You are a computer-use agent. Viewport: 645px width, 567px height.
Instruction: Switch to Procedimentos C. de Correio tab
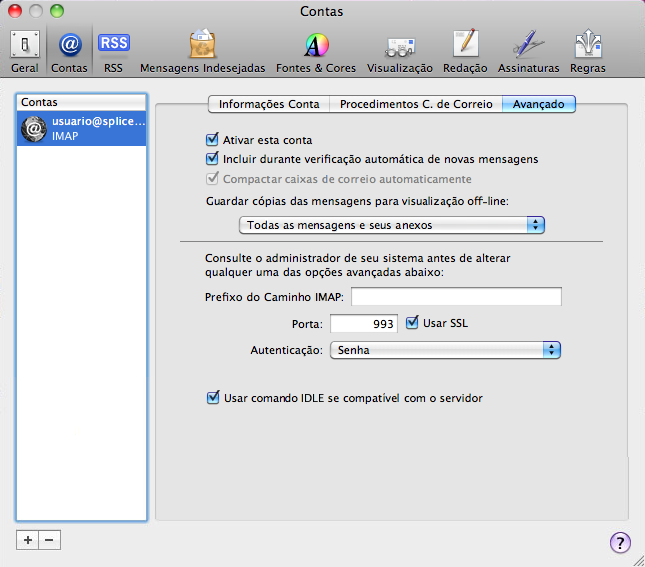pos(416,104)
